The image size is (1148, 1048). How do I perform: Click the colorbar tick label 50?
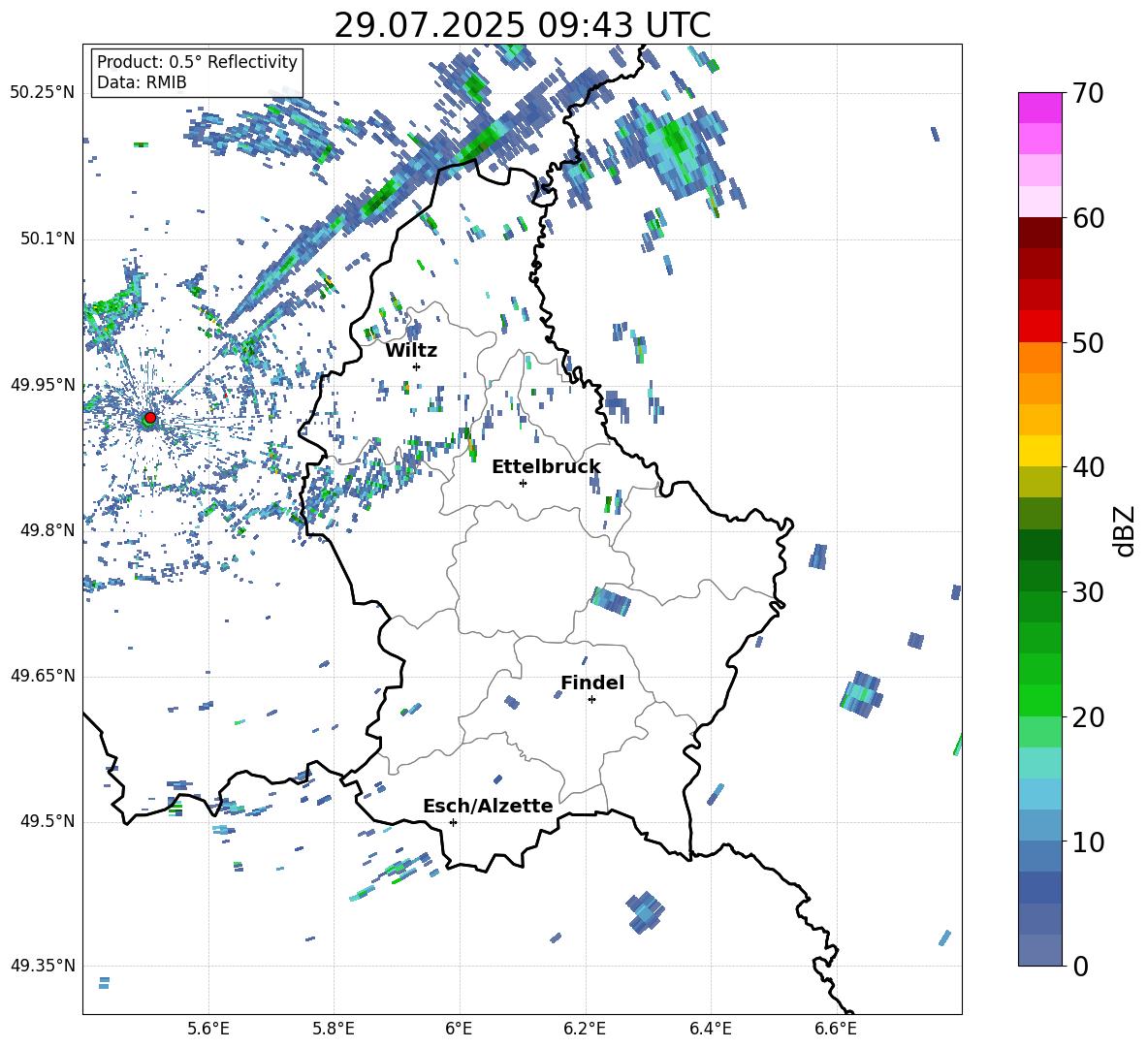click(1088, 343)
